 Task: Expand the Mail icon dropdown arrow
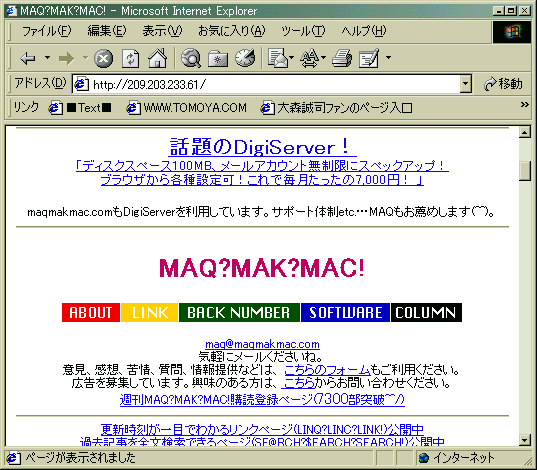click(x=291, y=58)
